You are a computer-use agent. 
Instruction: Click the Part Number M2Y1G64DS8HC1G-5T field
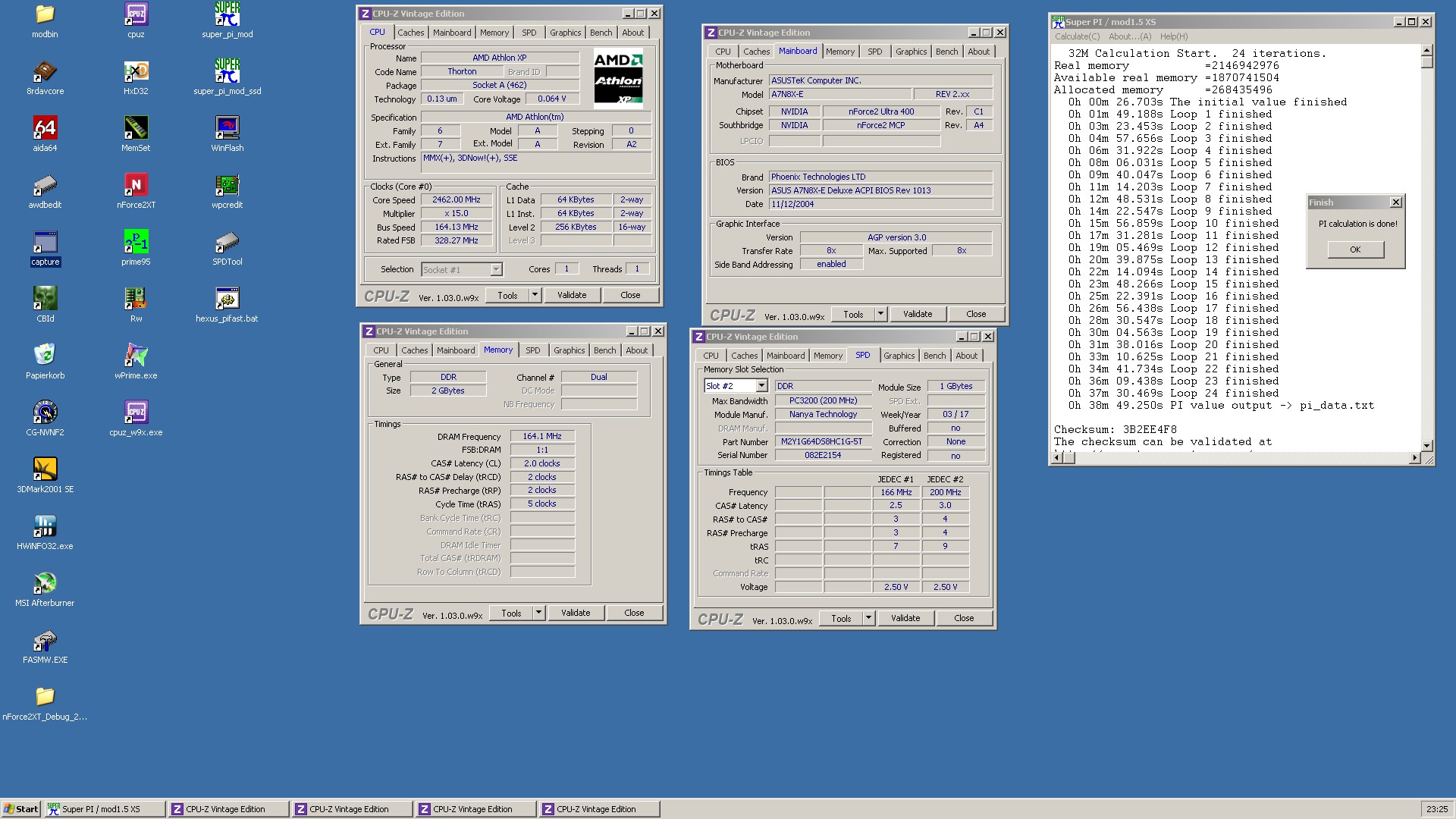click(822, 441)
